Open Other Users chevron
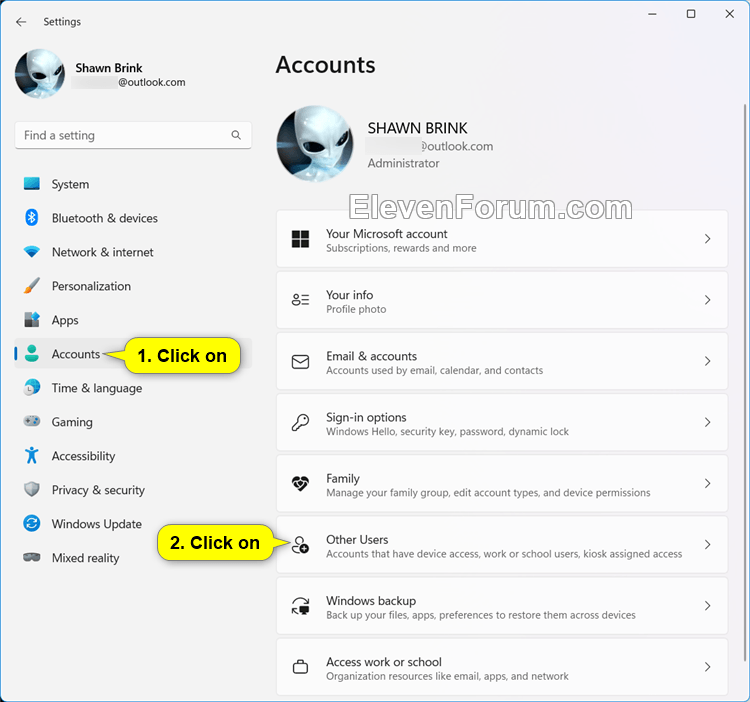This screenshot has height=702, width=750. pos(707,545)
